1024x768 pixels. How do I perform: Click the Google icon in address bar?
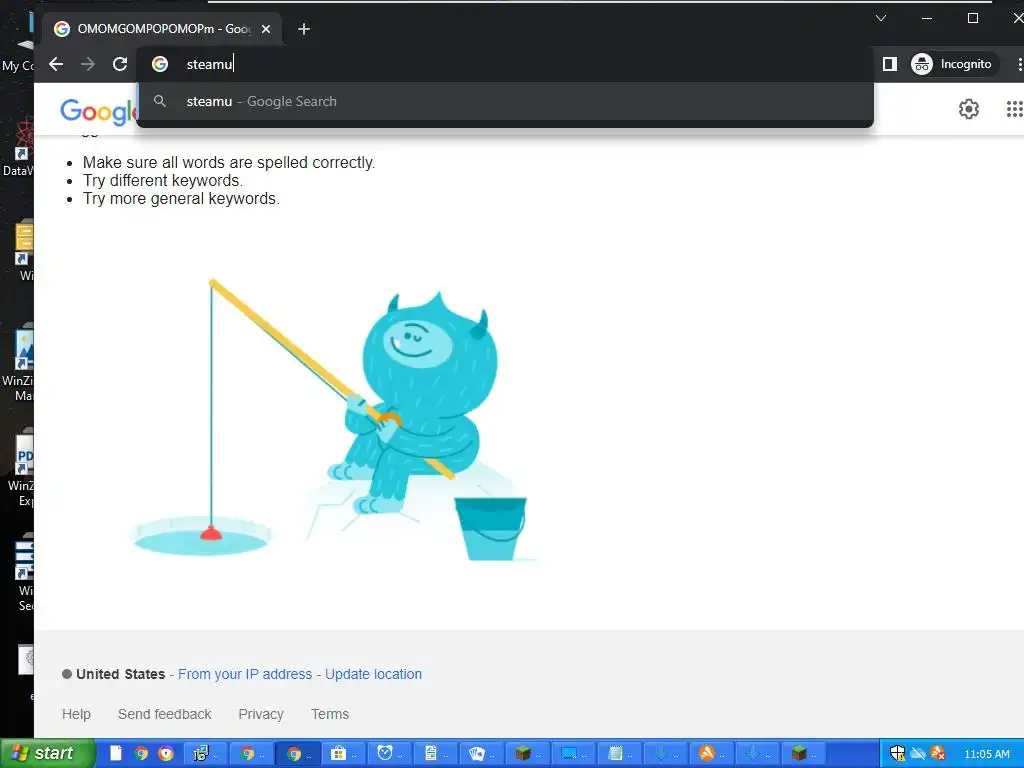pos(160,64)
